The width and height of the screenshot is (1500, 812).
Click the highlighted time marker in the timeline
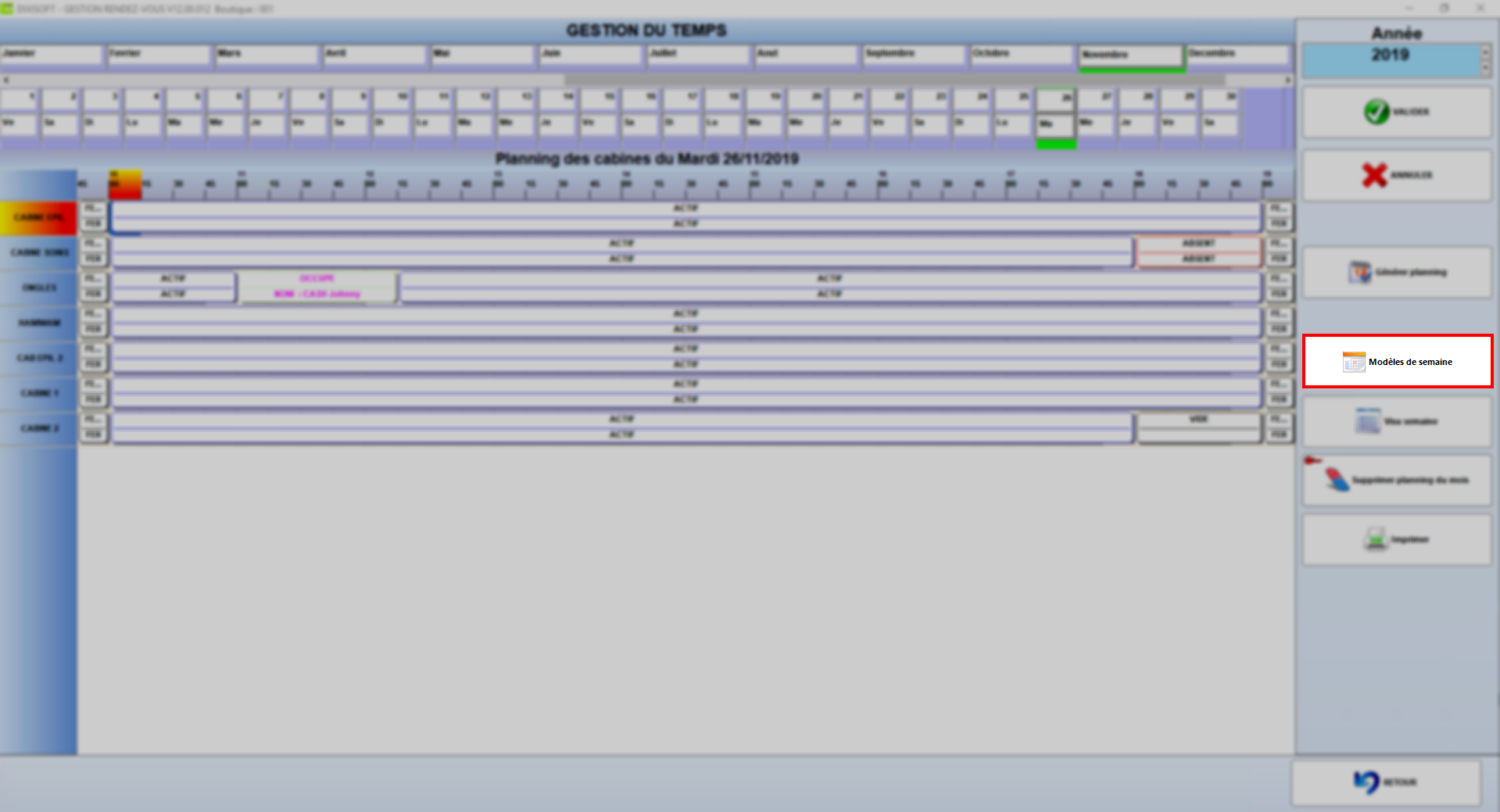(125, 184)
